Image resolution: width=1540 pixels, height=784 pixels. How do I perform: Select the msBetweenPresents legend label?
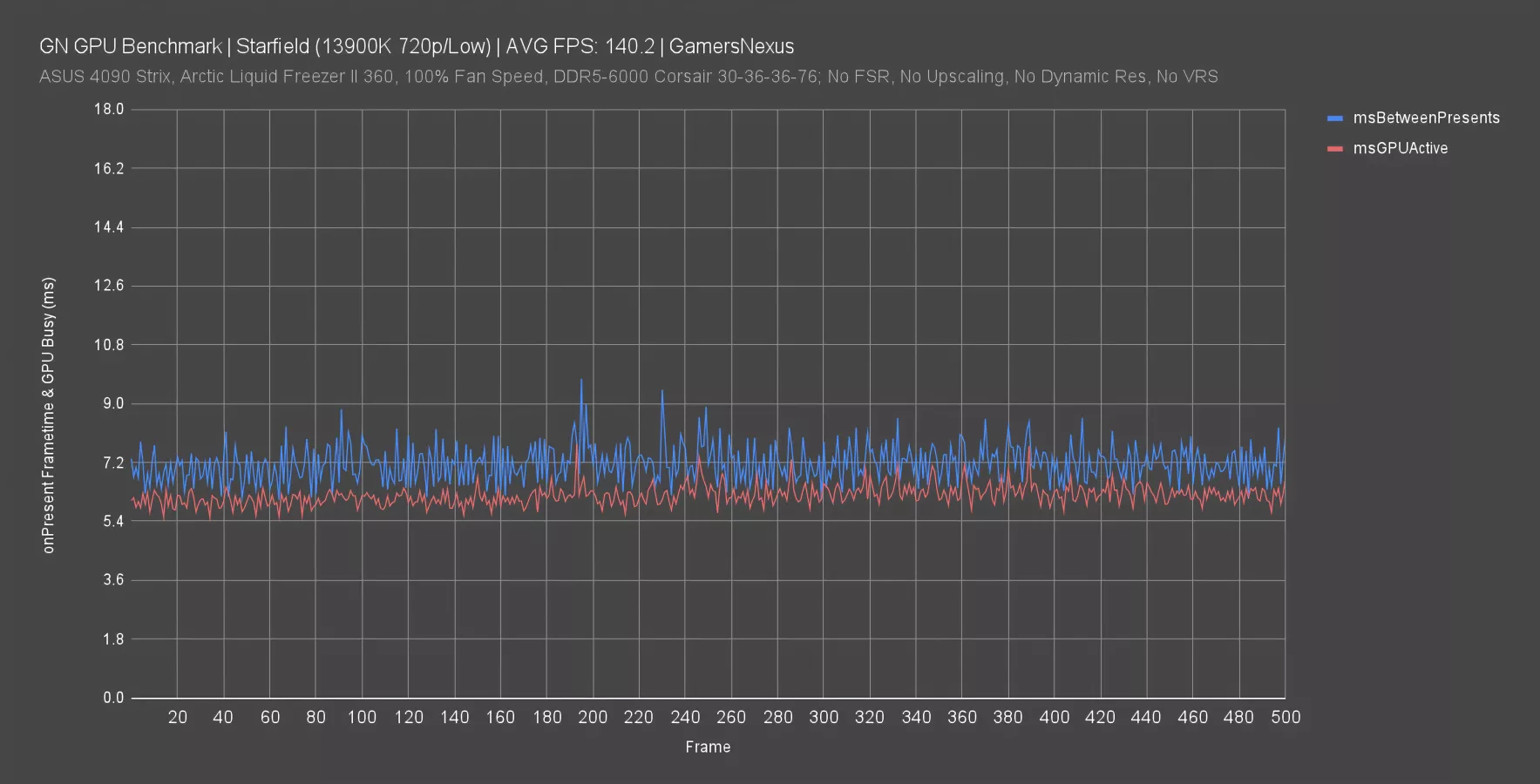coord(1426,118)
